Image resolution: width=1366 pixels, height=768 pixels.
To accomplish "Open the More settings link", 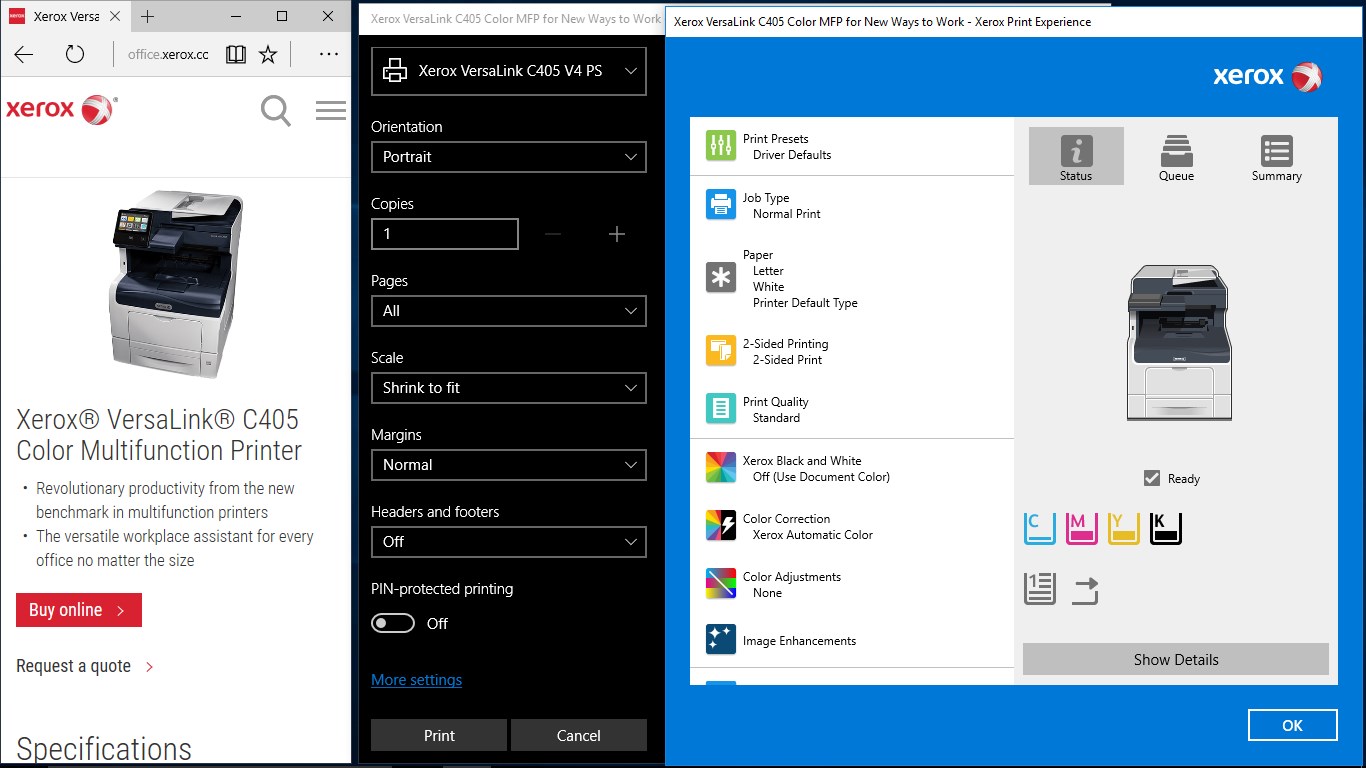I will point(416,680).
